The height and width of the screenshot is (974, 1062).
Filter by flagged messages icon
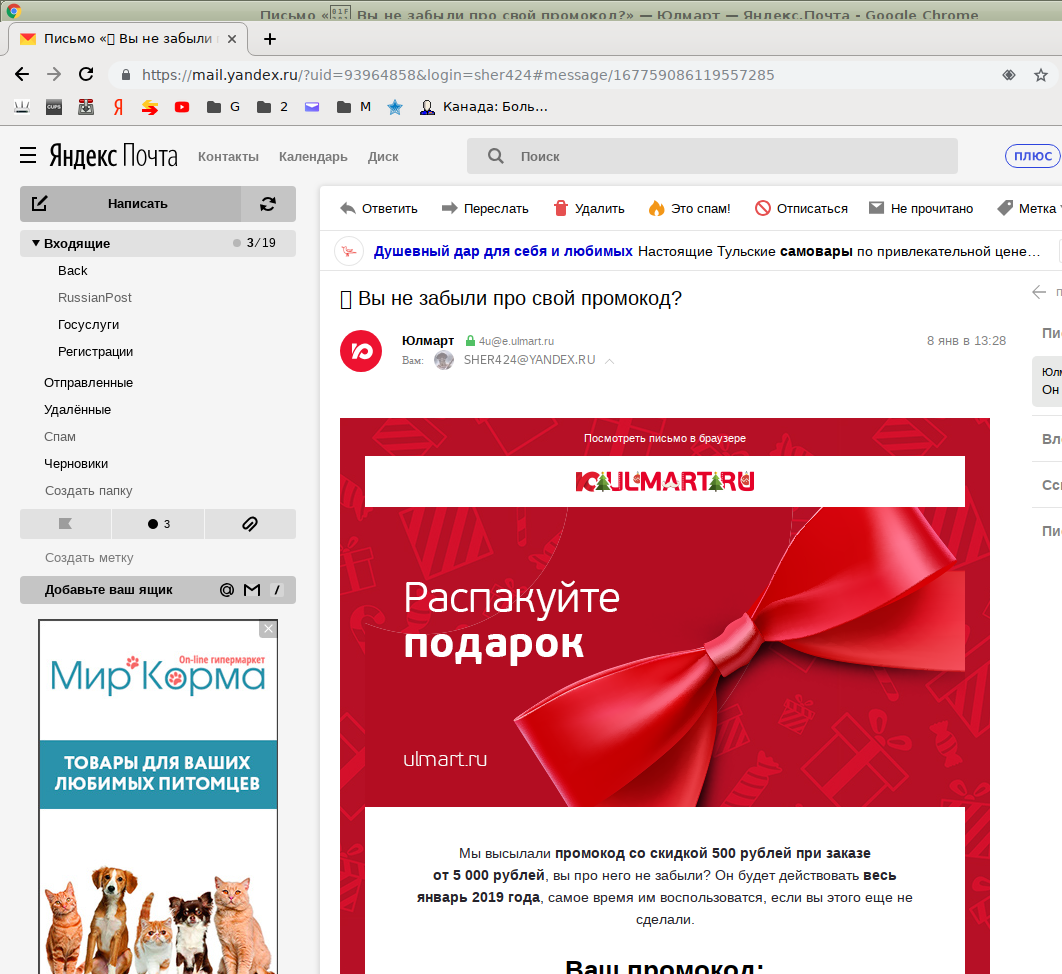(66, 524)
